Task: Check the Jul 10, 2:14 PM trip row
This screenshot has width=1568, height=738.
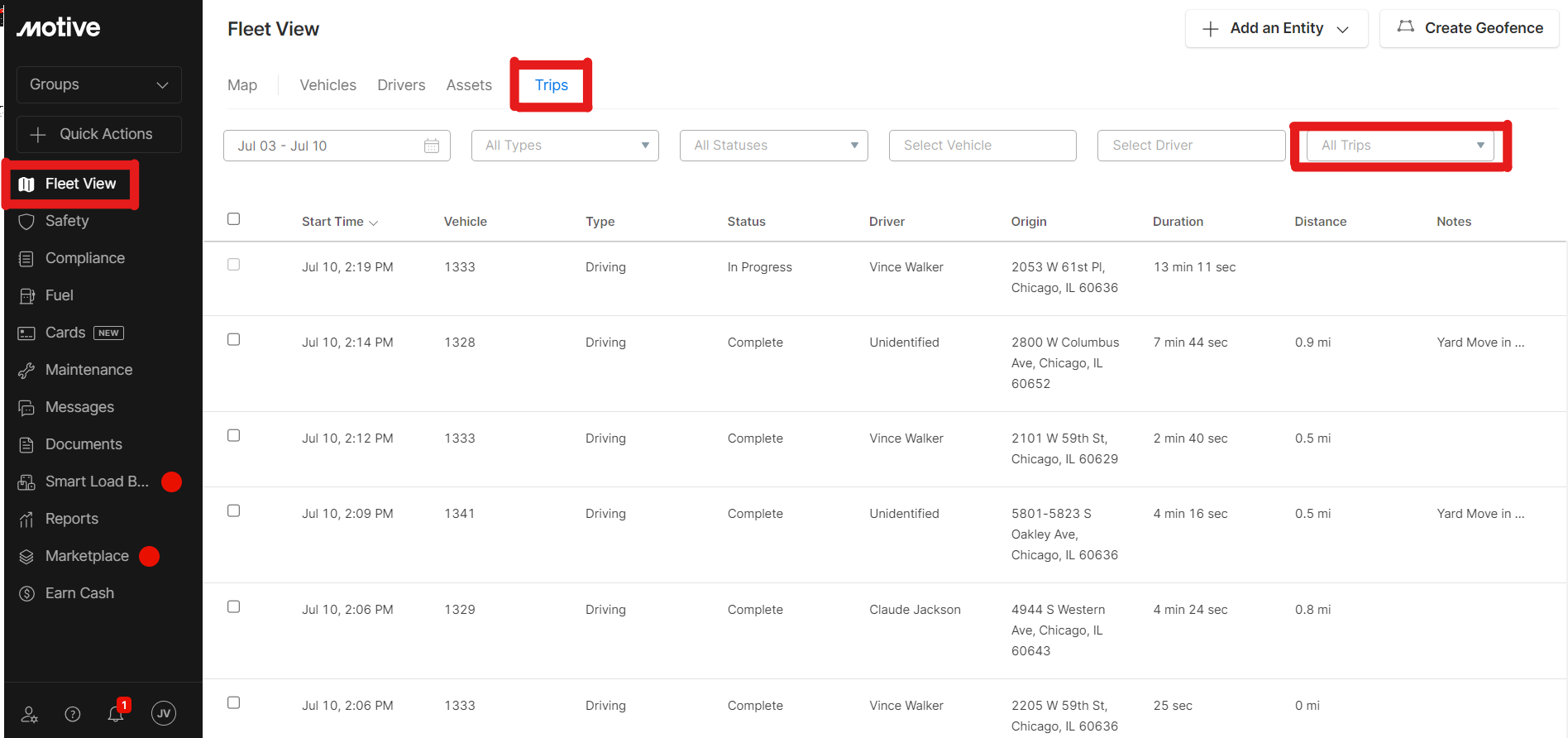Action: coord(234,340)
